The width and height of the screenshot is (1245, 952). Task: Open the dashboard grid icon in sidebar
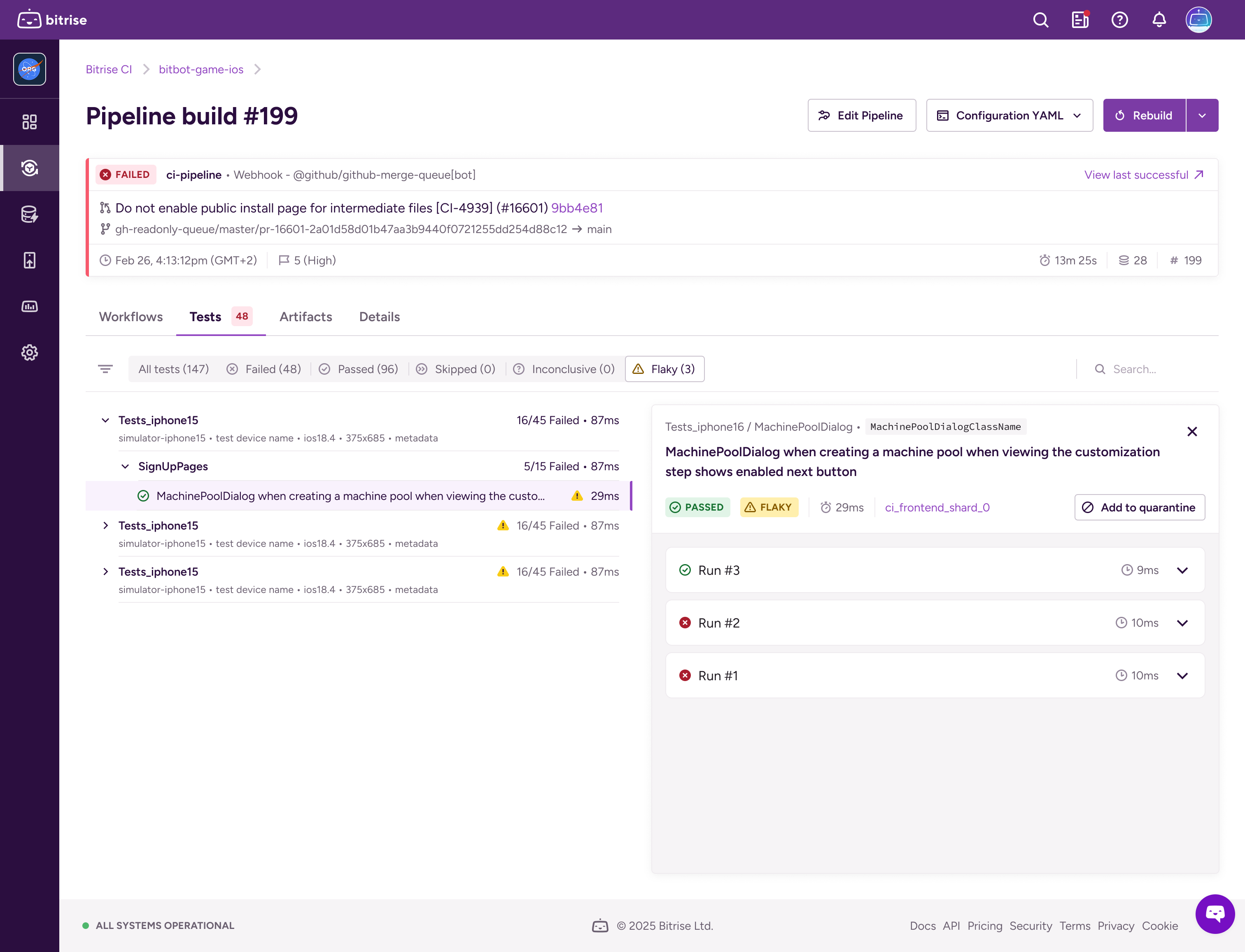(x=30, y=122)
